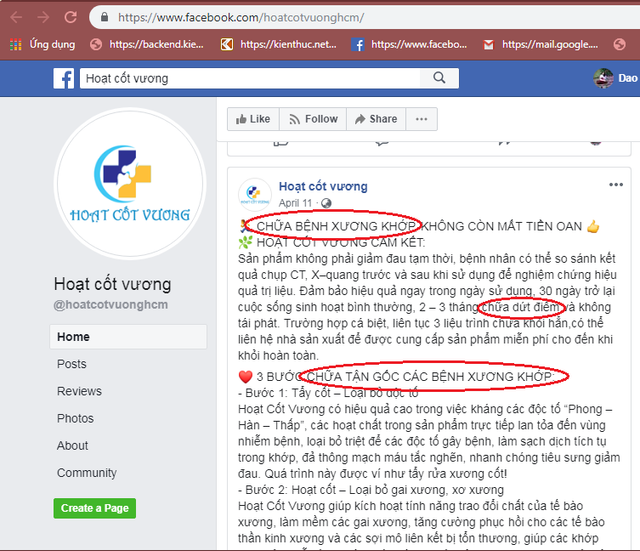Click the April 11 post timestamp
The width and height of the screenshot is (640, 551).
295,203
